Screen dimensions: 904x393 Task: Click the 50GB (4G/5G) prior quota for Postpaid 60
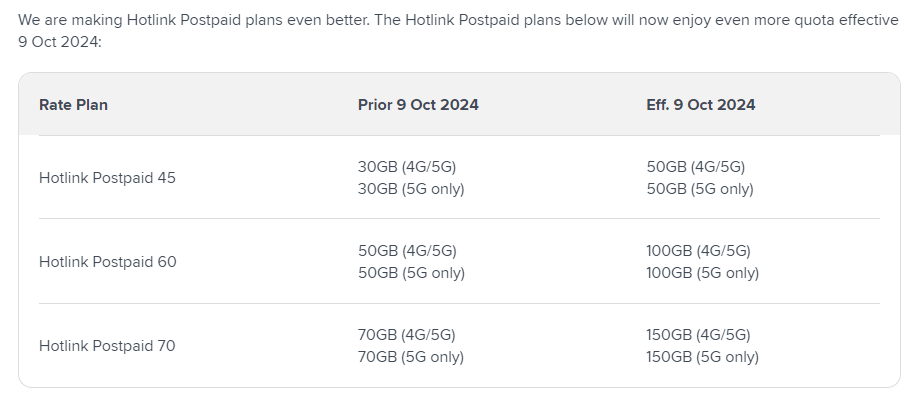click(x=407, y=251)
